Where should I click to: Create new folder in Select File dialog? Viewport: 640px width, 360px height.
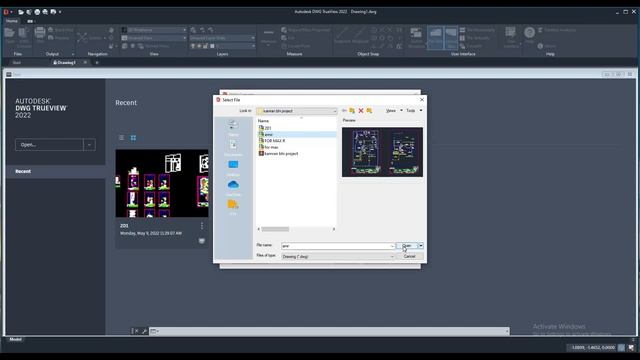(369, 111)
